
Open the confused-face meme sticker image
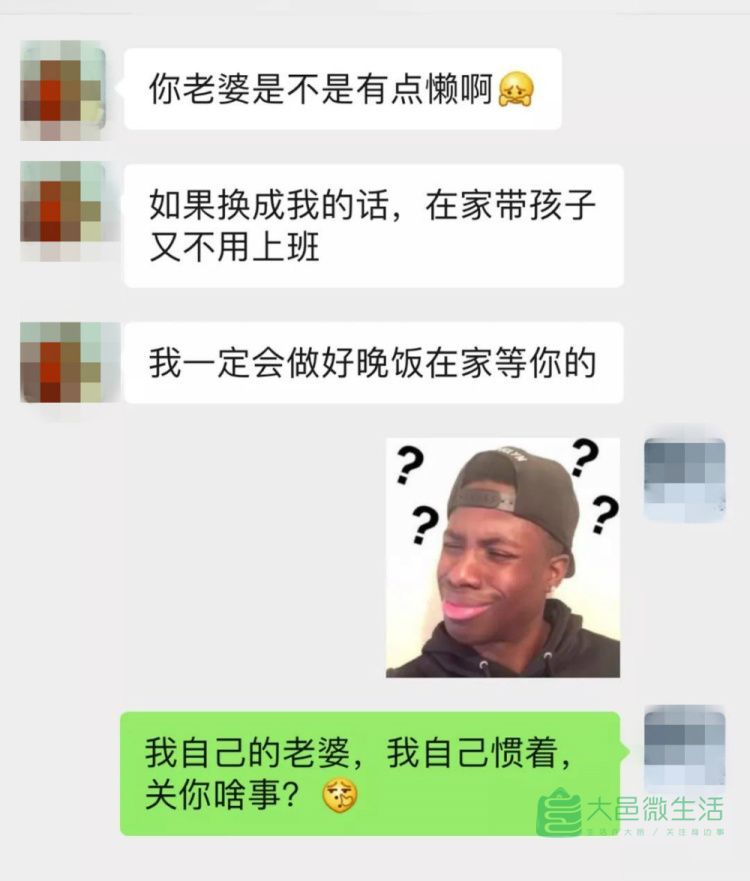(x=503, y=558)
